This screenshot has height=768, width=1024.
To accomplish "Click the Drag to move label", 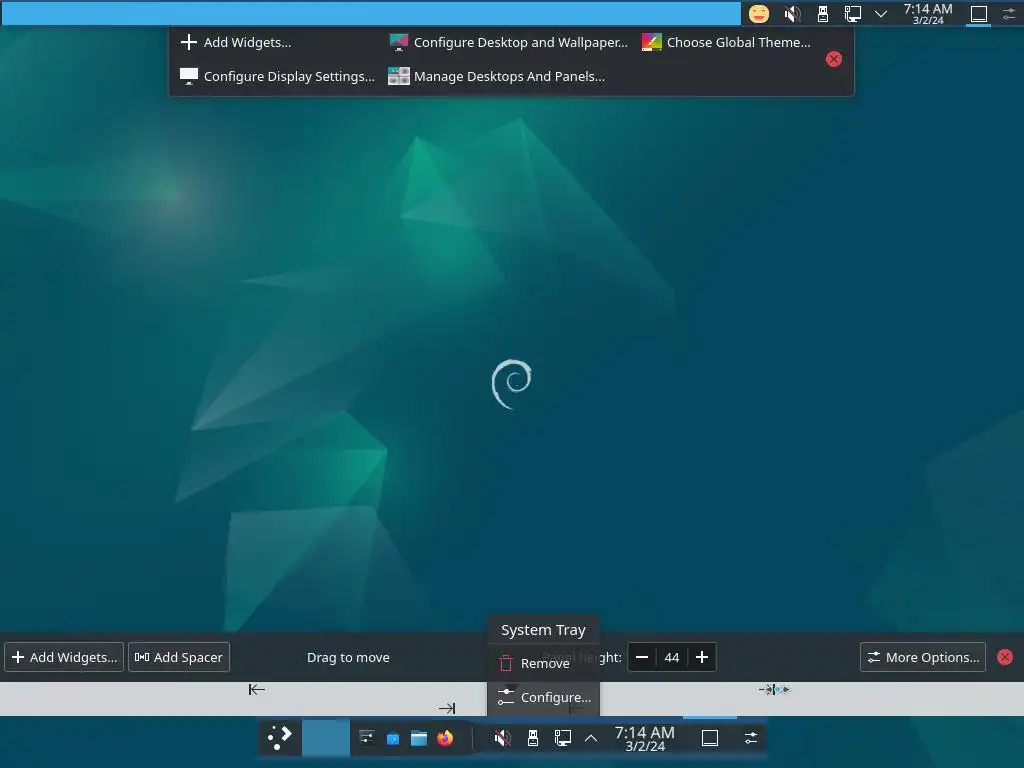I will point(348,658).
